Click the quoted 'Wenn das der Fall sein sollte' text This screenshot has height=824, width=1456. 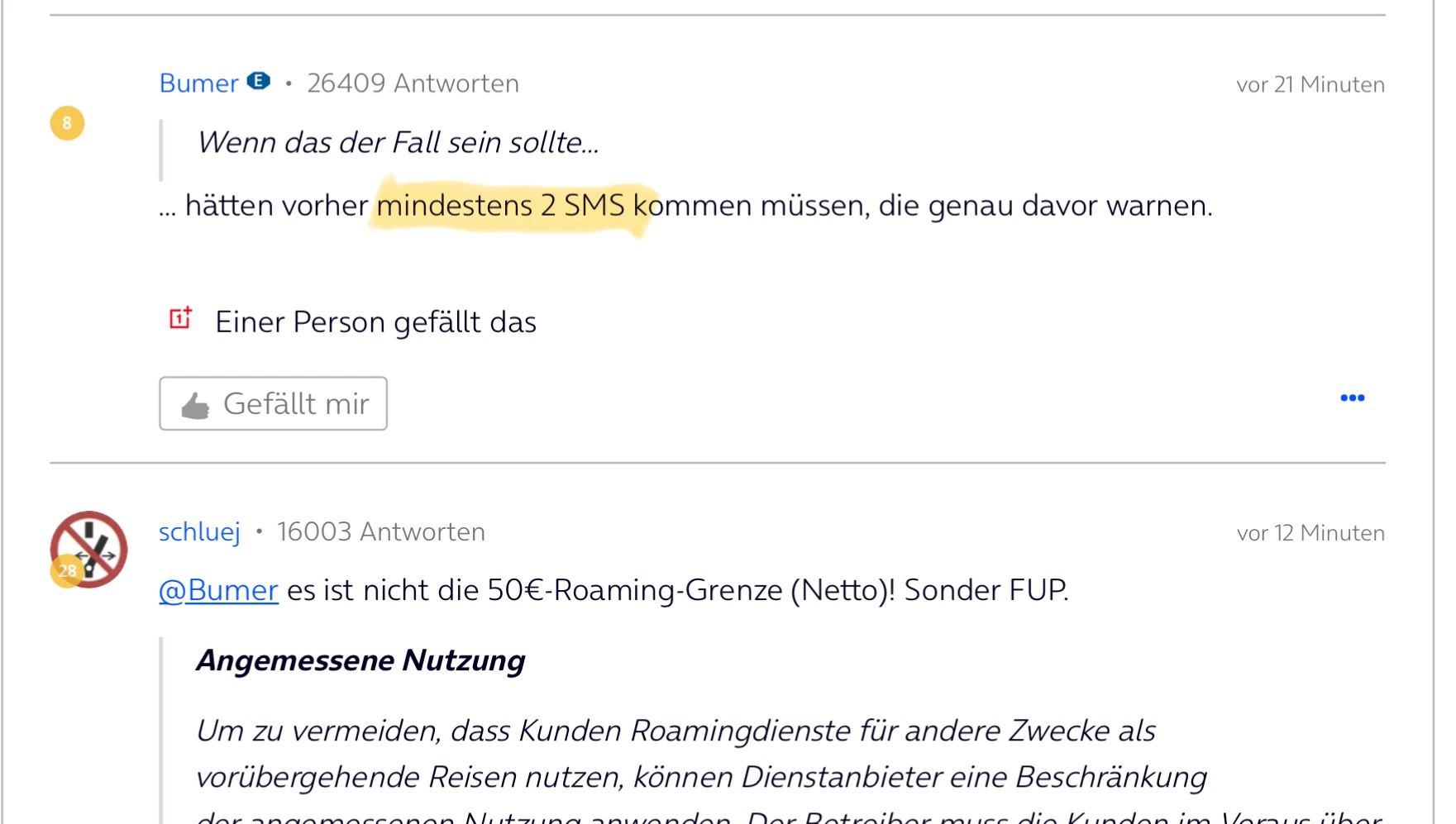point(398,143)
